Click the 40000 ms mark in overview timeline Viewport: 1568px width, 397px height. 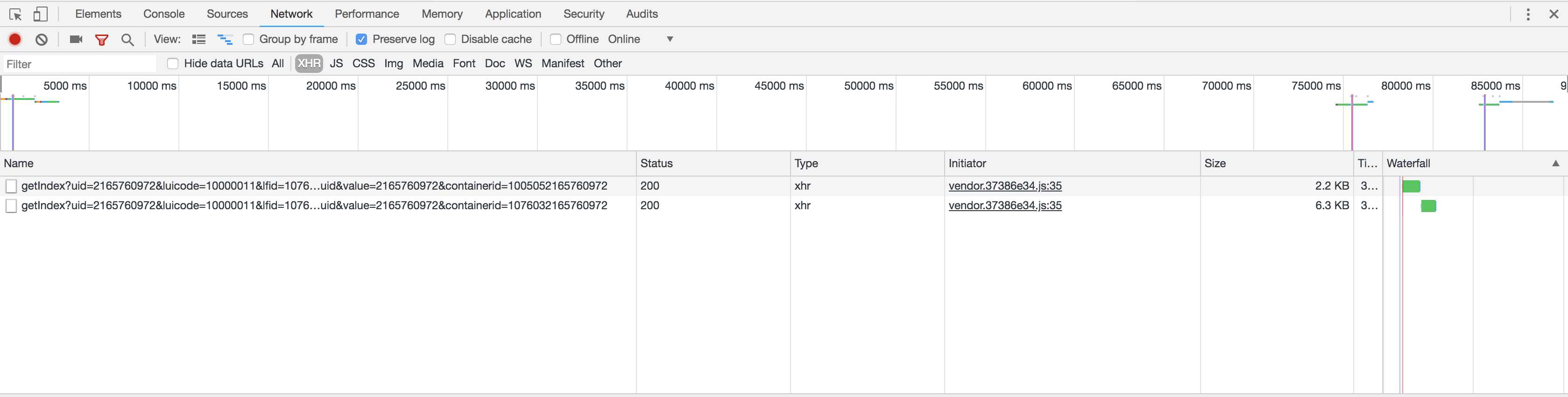[689, 86]
